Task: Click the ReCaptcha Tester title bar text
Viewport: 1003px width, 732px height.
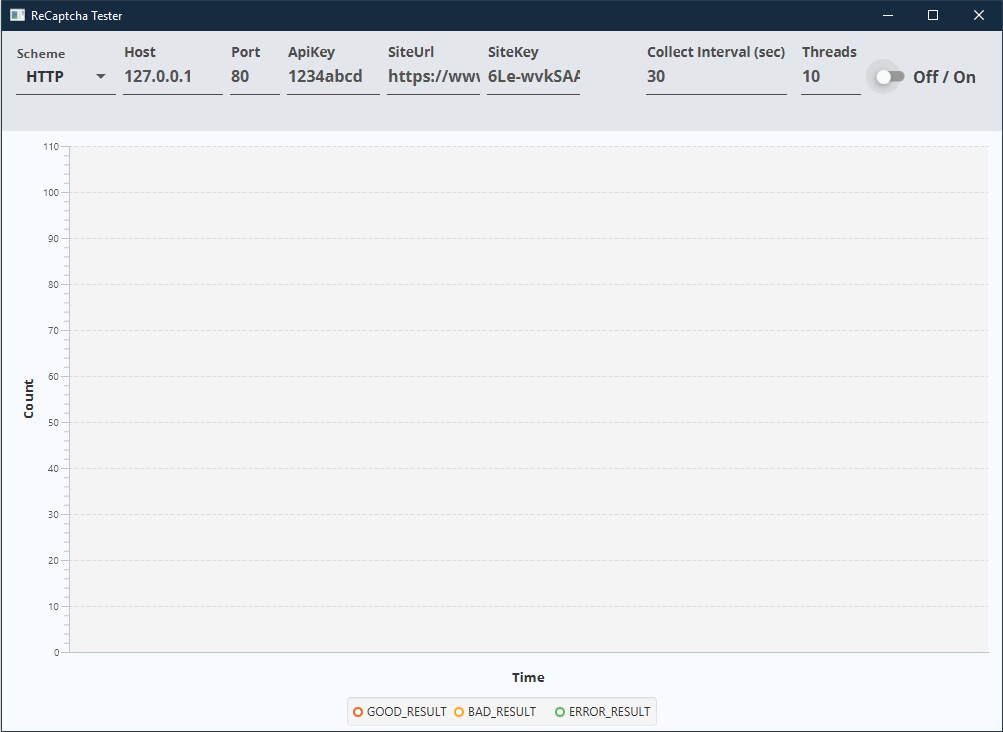Action: tap(77, 16)
